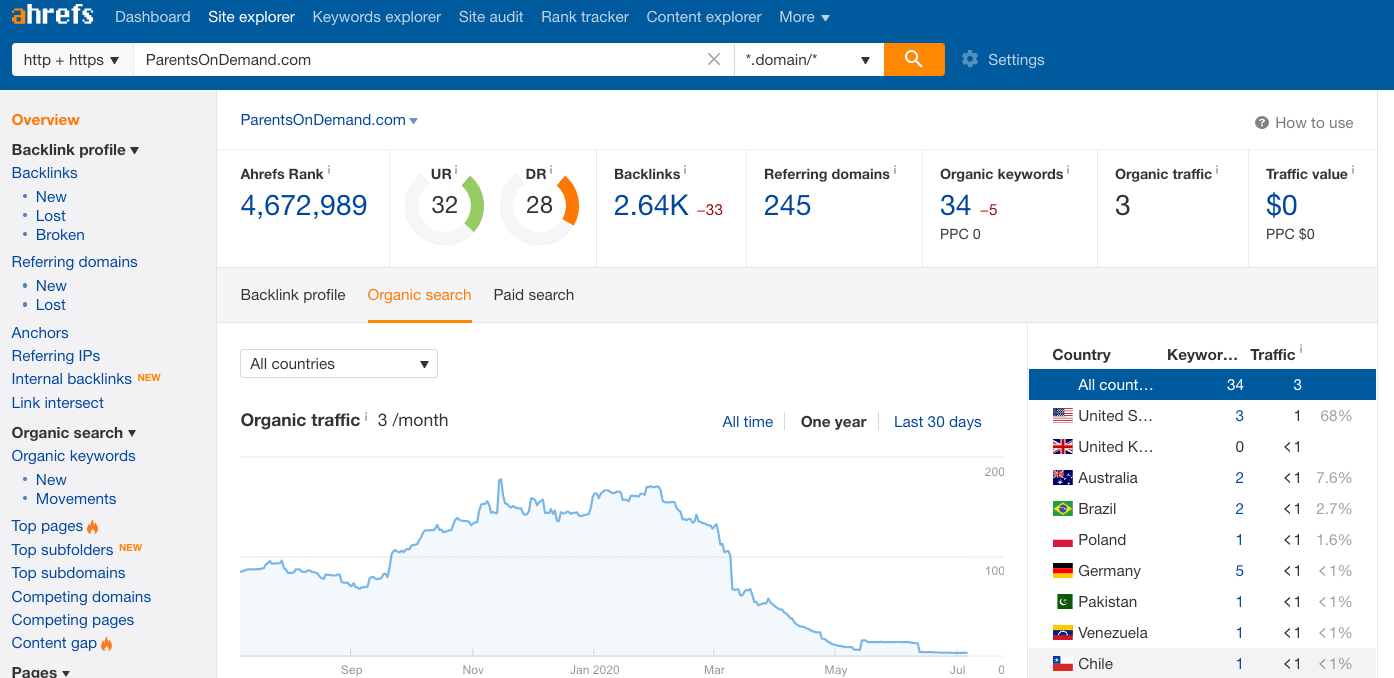This screenshot has height=678, width=1394.
Task: Expand the ParentsOnDemand.com domain dropdown
Action: [x=329, y=120]
